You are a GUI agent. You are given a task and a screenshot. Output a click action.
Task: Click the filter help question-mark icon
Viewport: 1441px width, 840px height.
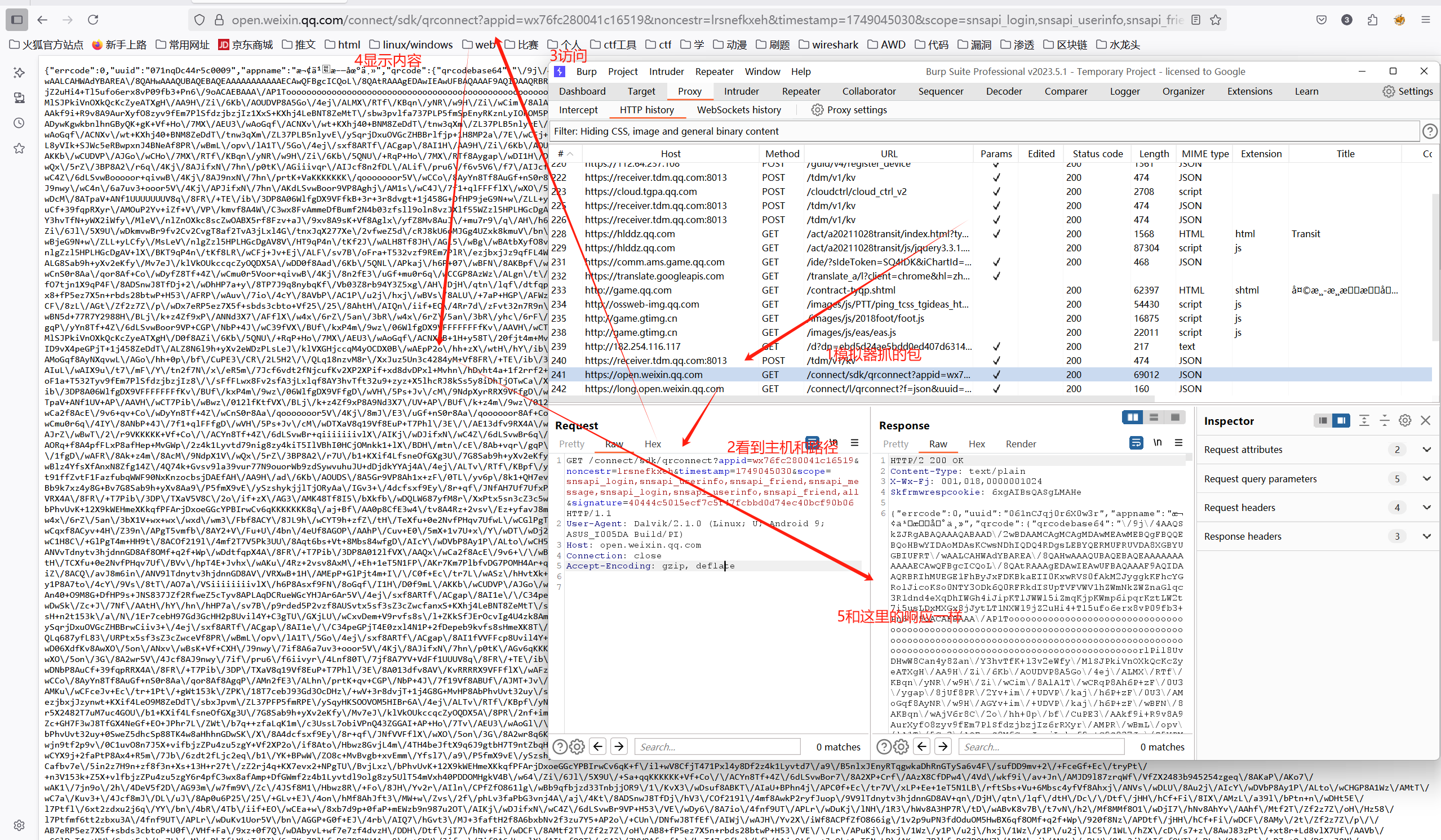(x=1429, y=131)
